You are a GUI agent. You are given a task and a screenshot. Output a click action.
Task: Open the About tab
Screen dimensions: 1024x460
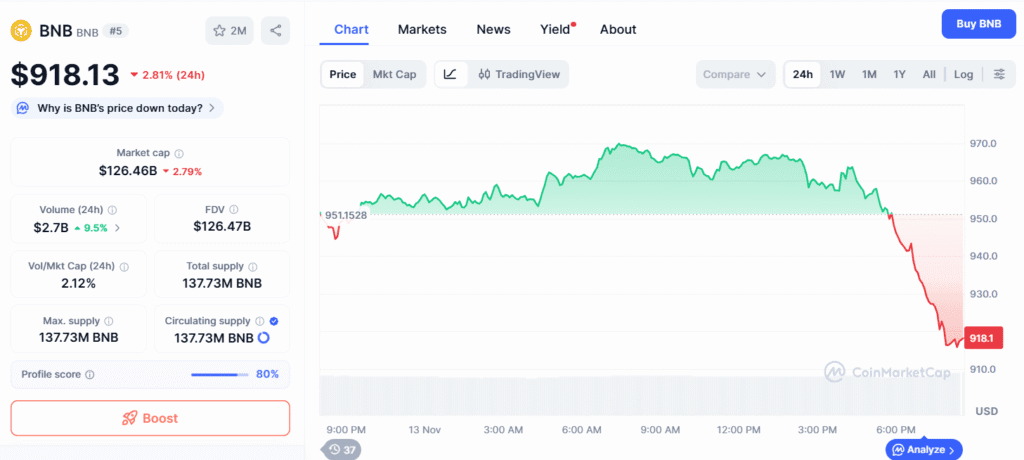coord(618,29)
